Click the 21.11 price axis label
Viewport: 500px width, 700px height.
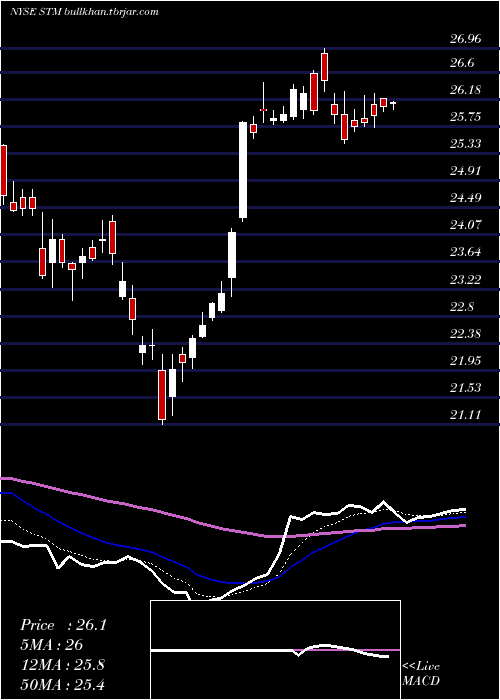pos(466,415)
